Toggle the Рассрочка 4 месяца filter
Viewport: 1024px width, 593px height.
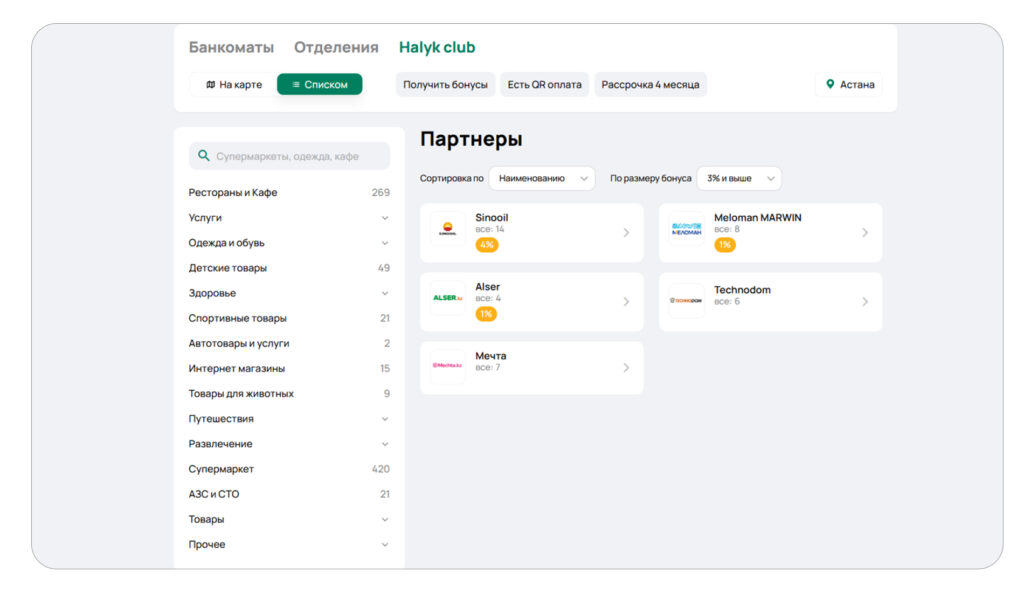pyautogui.click(x=650, y=84)
